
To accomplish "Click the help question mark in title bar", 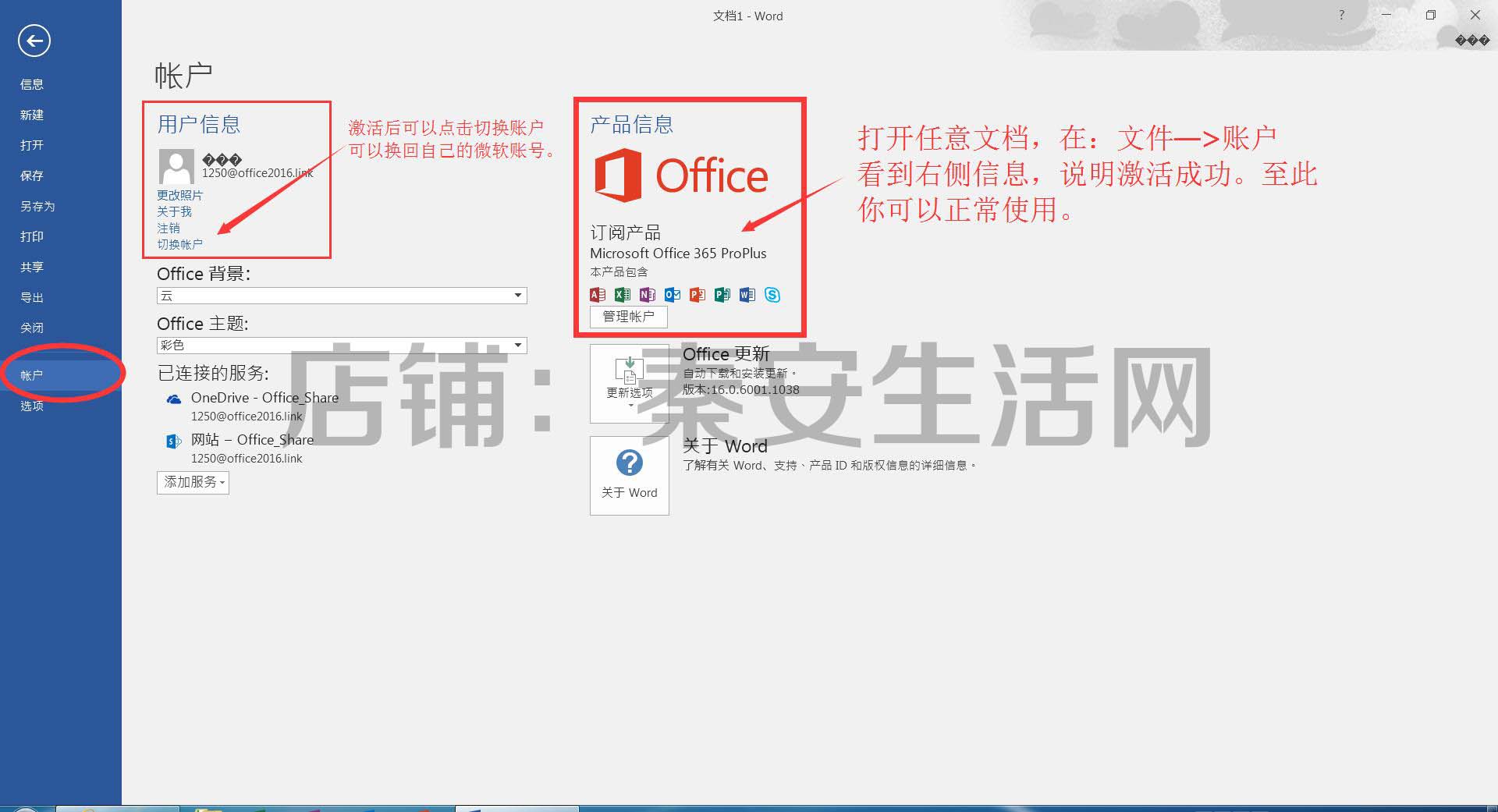I will coord(1341,15).
